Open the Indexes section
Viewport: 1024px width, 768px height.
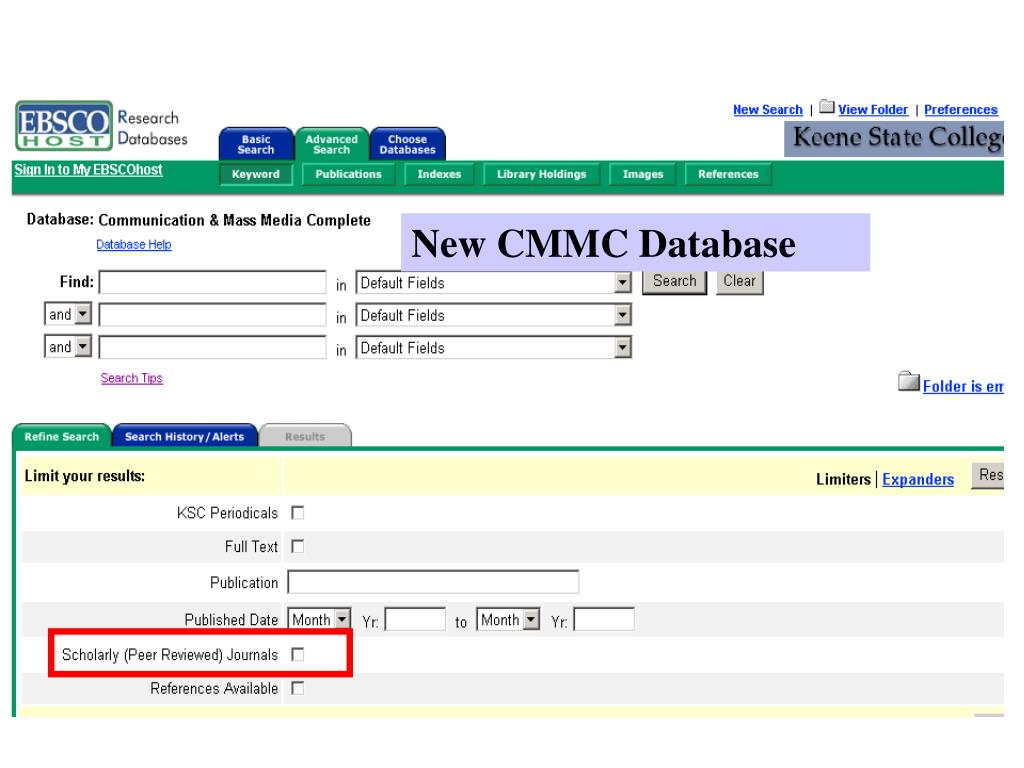(440, 174)
